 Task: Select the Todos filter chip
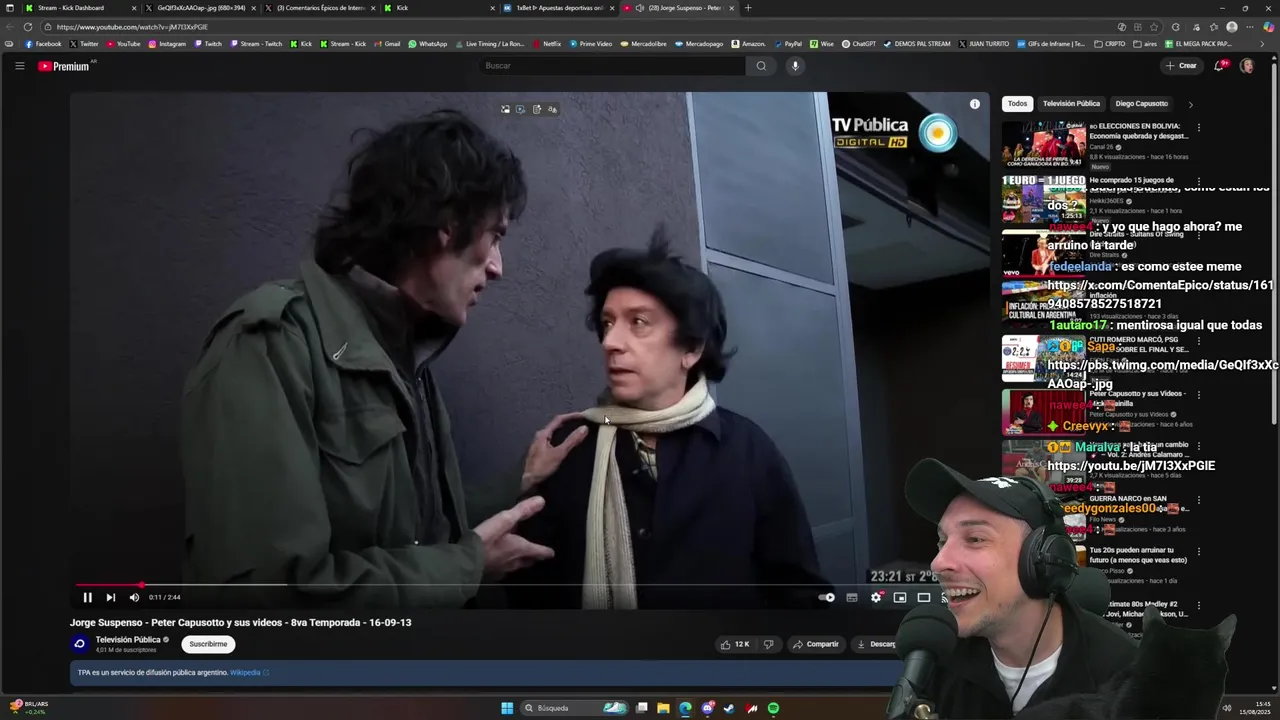[x=1017, y=104]
